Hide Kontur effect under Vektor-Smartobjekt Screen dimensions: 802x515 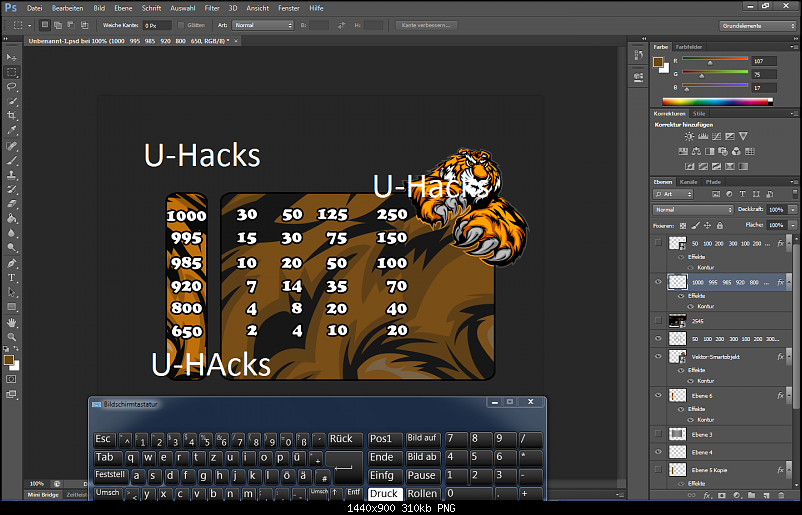tap(690, 380)
